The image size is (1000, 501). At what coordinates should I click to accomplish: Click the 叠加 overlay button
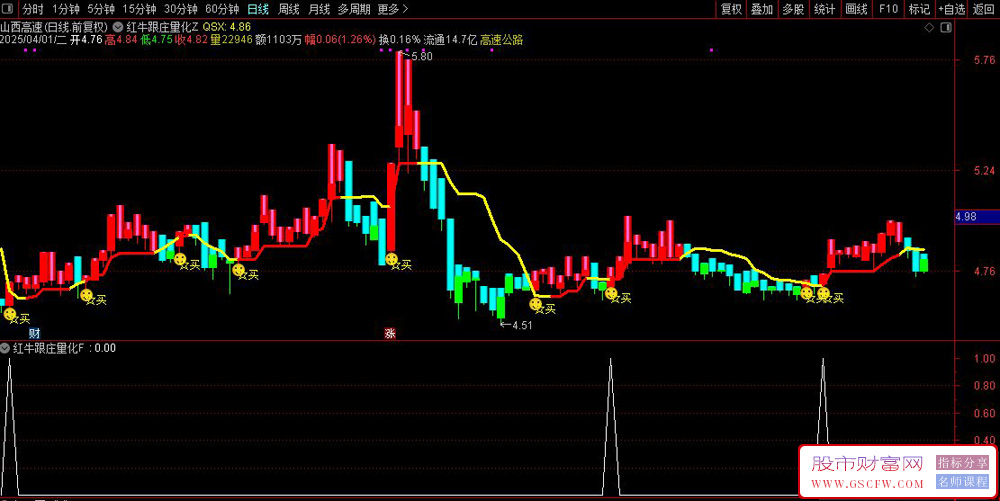pyautogui.click(x=762, y=9)
